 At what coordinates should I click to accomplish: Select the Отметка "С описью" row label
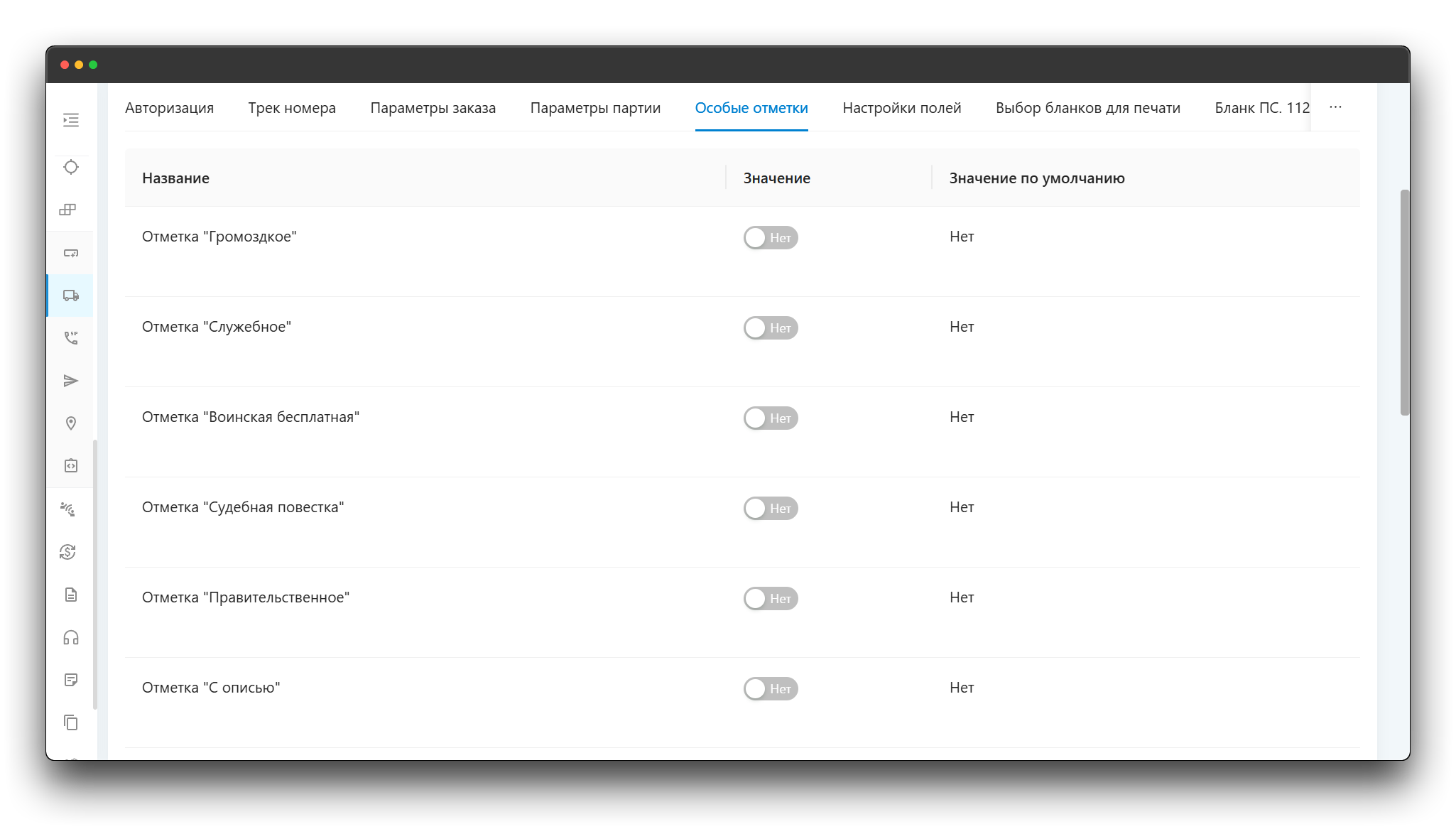click(x=211, y=688)
